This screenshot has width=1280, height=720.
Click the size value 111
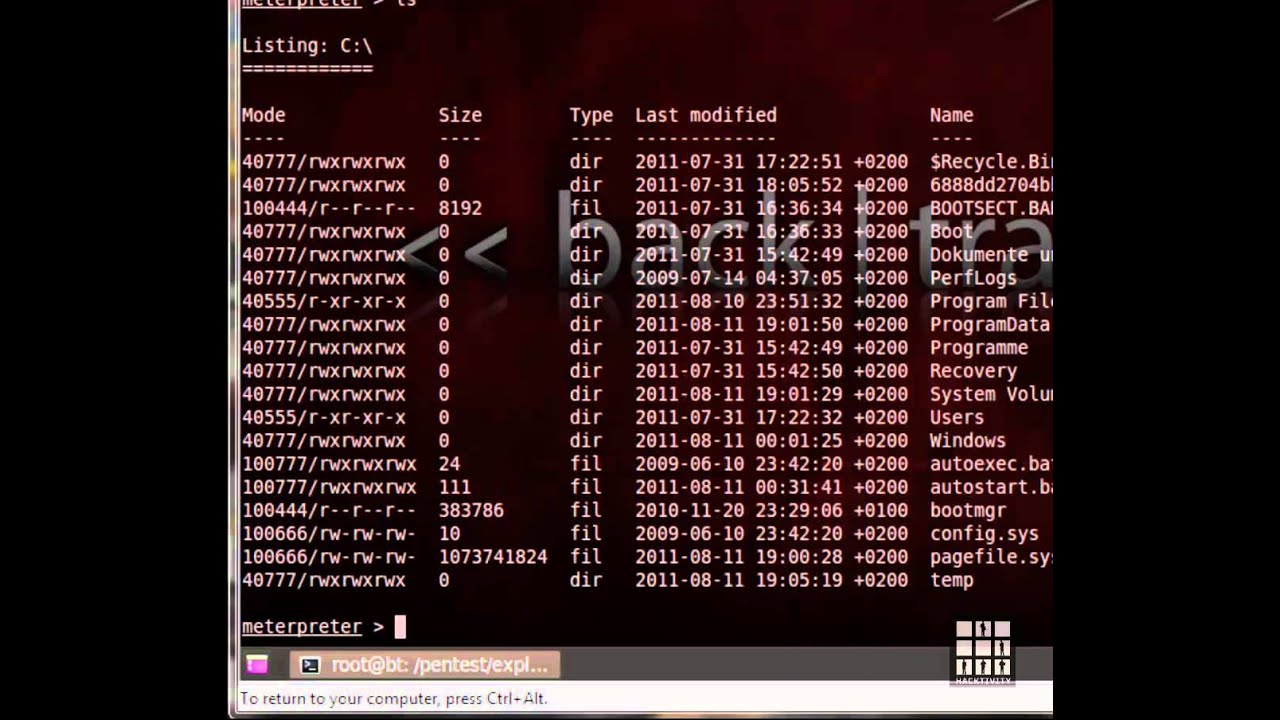point(454,487)
